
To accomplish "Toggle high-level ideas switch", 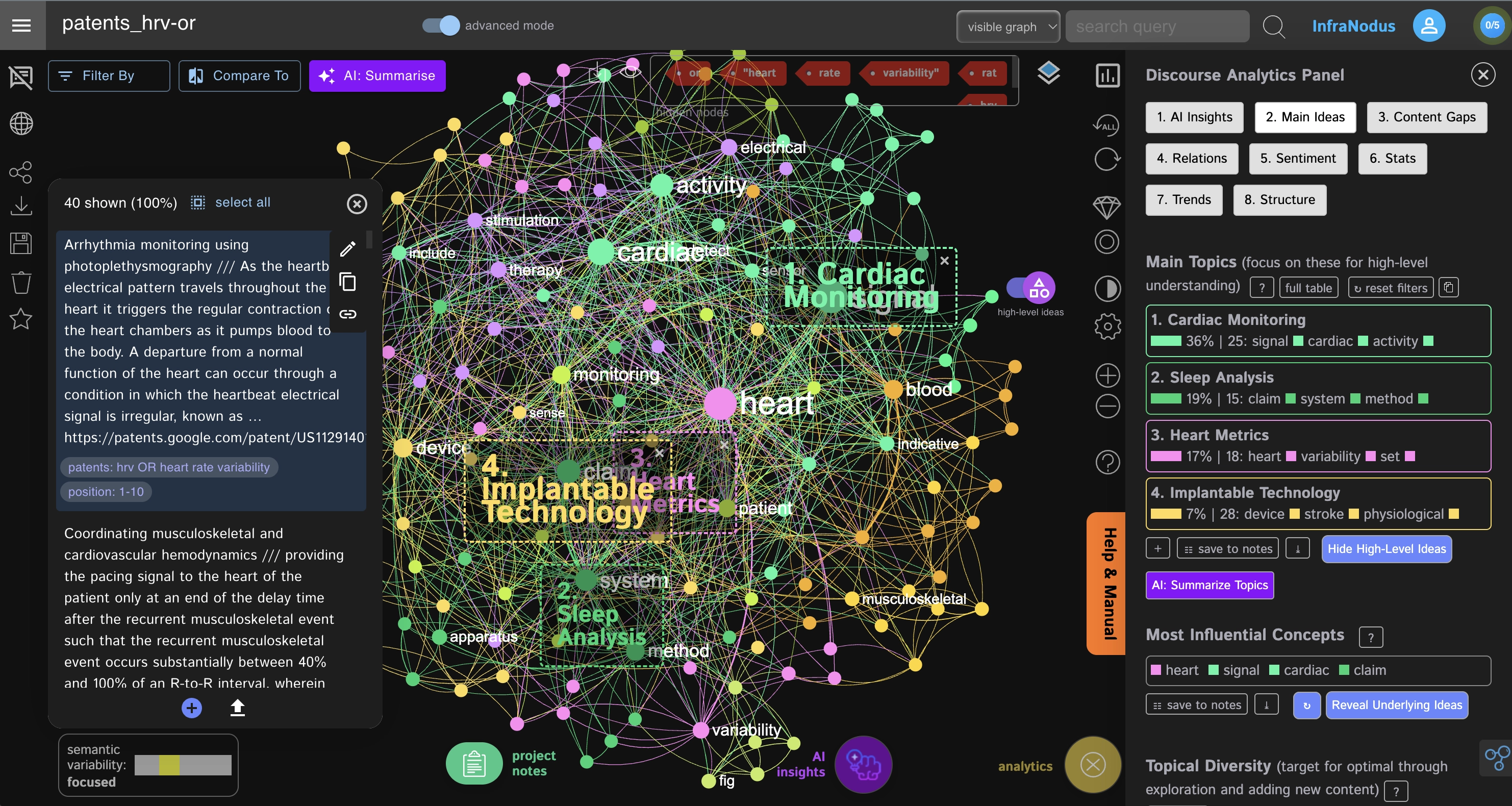I will (x=1030, y=288).
